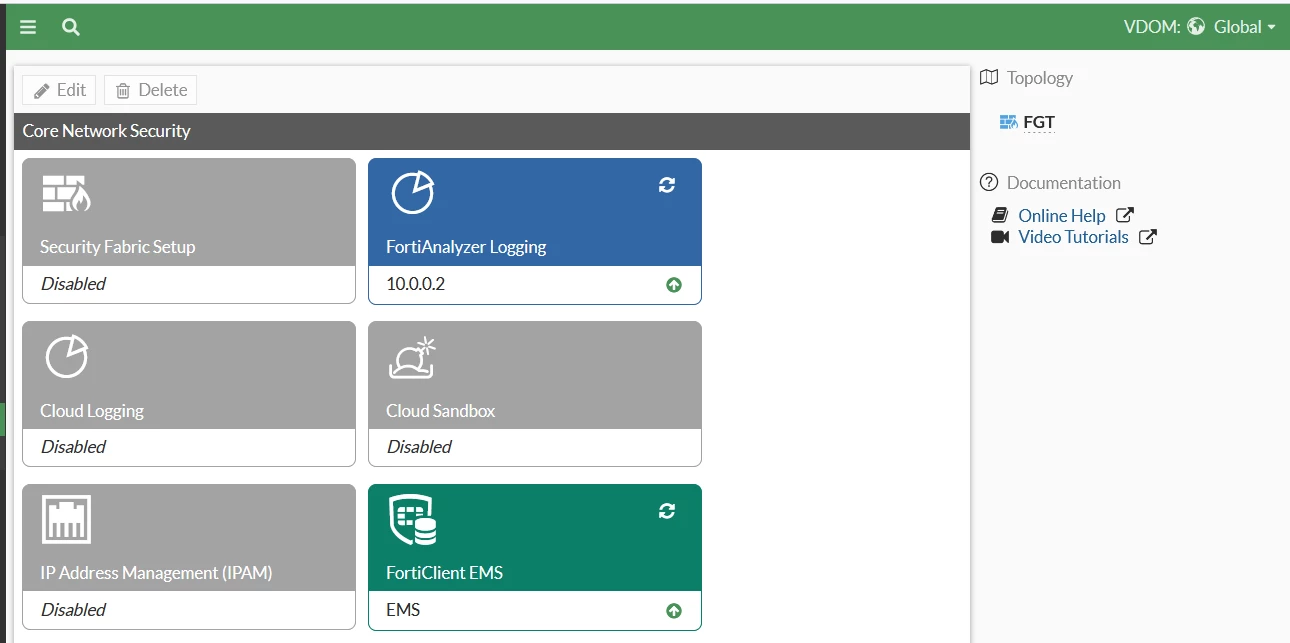Click the FortiClient EMS label

click(x=444, y=574)
